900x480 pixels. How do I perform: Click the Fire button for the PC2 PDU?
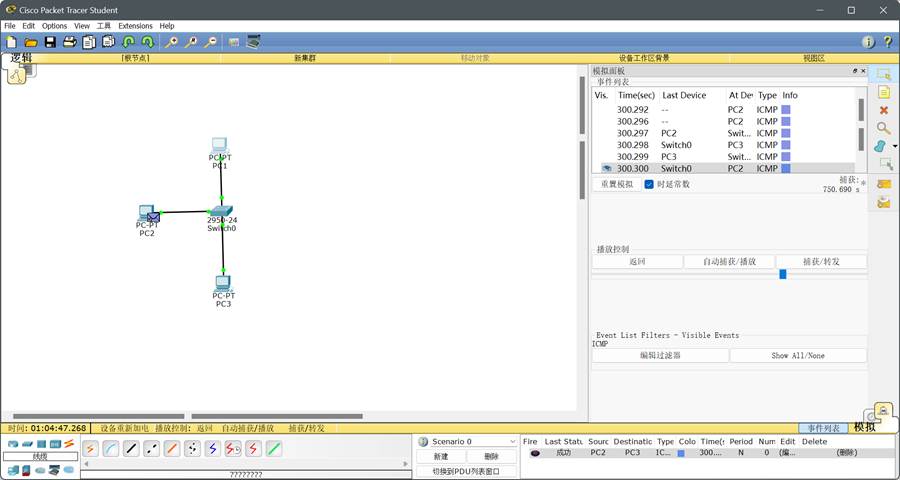pyautogui.click(x=535, y=453)
